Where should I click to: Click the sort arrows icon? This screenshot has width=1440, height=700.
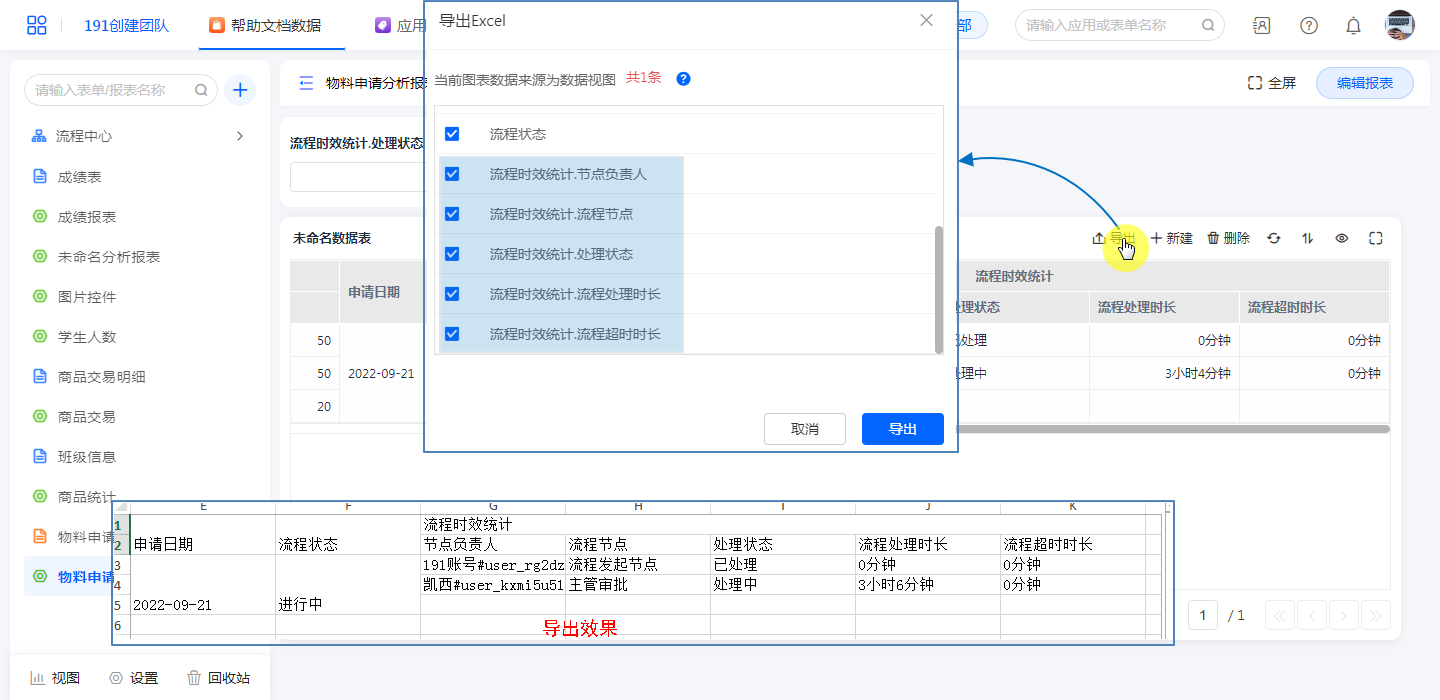(1307, 238)
